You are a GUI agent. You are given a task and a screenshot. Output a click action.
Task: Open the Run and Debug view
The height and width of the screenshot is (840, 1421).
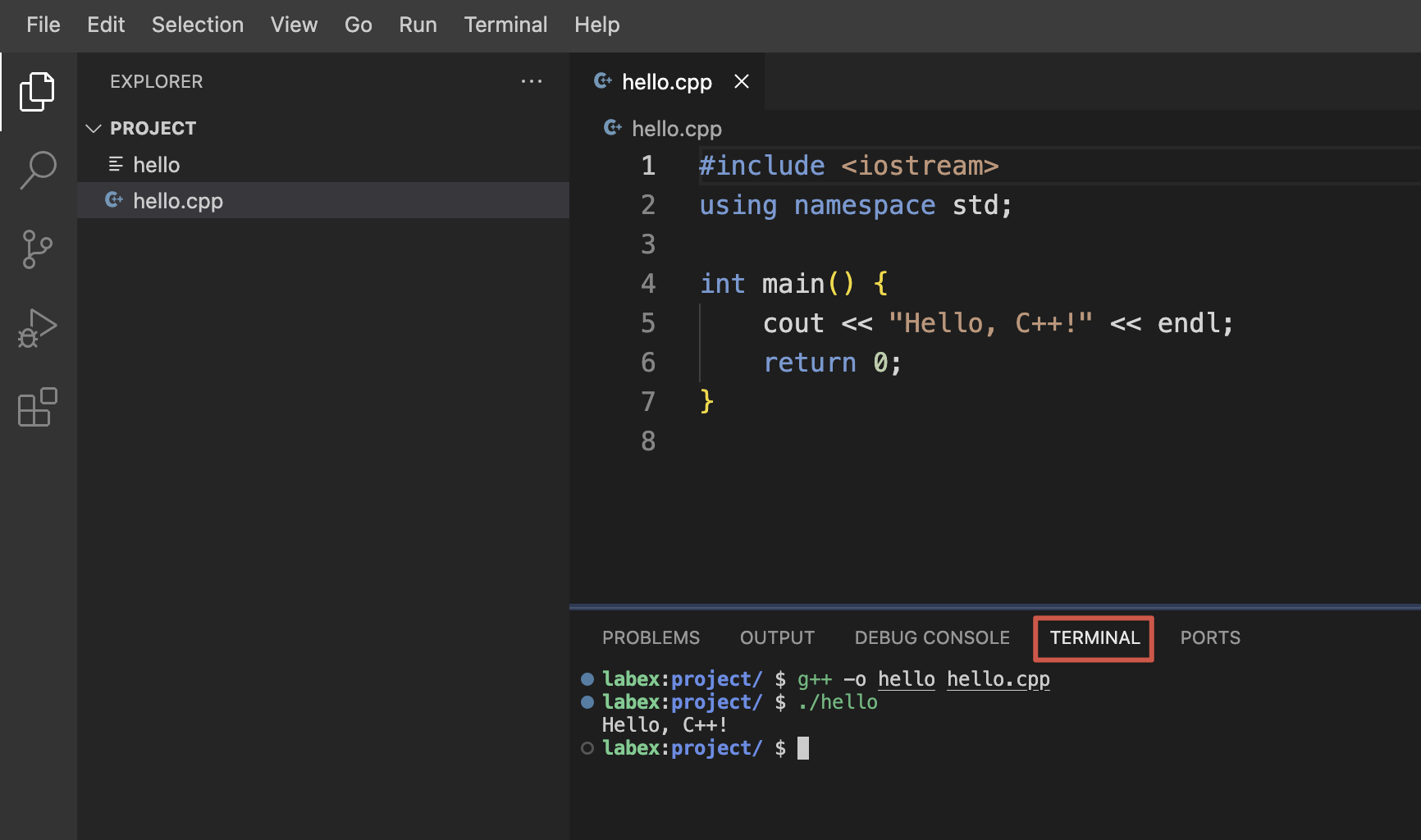click(x=37, y=328)
